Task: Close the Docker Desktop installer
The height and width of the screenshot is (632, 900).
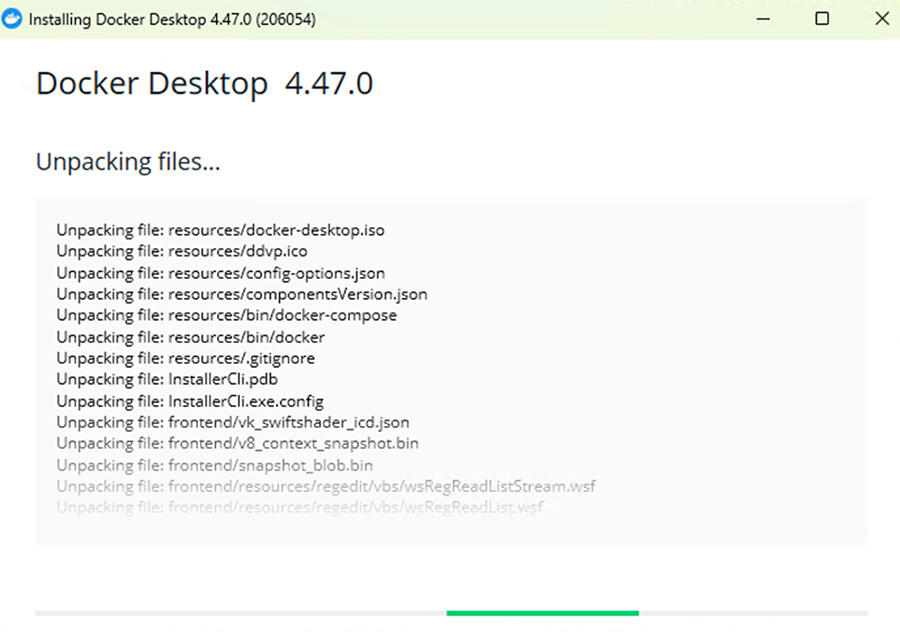Action: point(881,19)
